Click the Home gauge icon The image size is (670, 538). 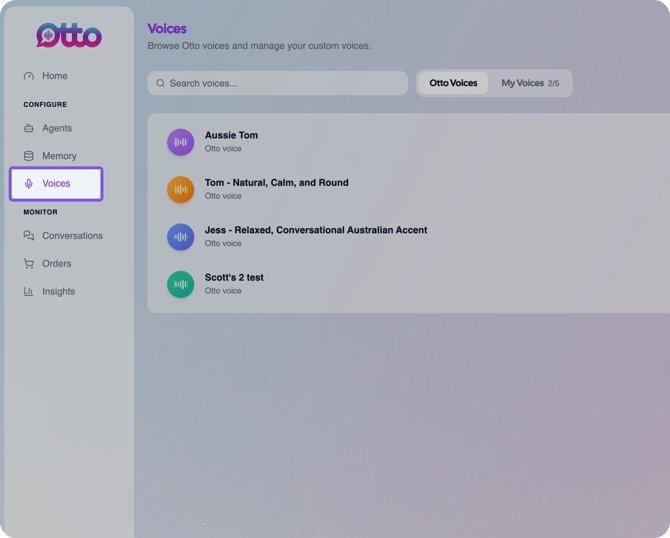click(29, 76)
